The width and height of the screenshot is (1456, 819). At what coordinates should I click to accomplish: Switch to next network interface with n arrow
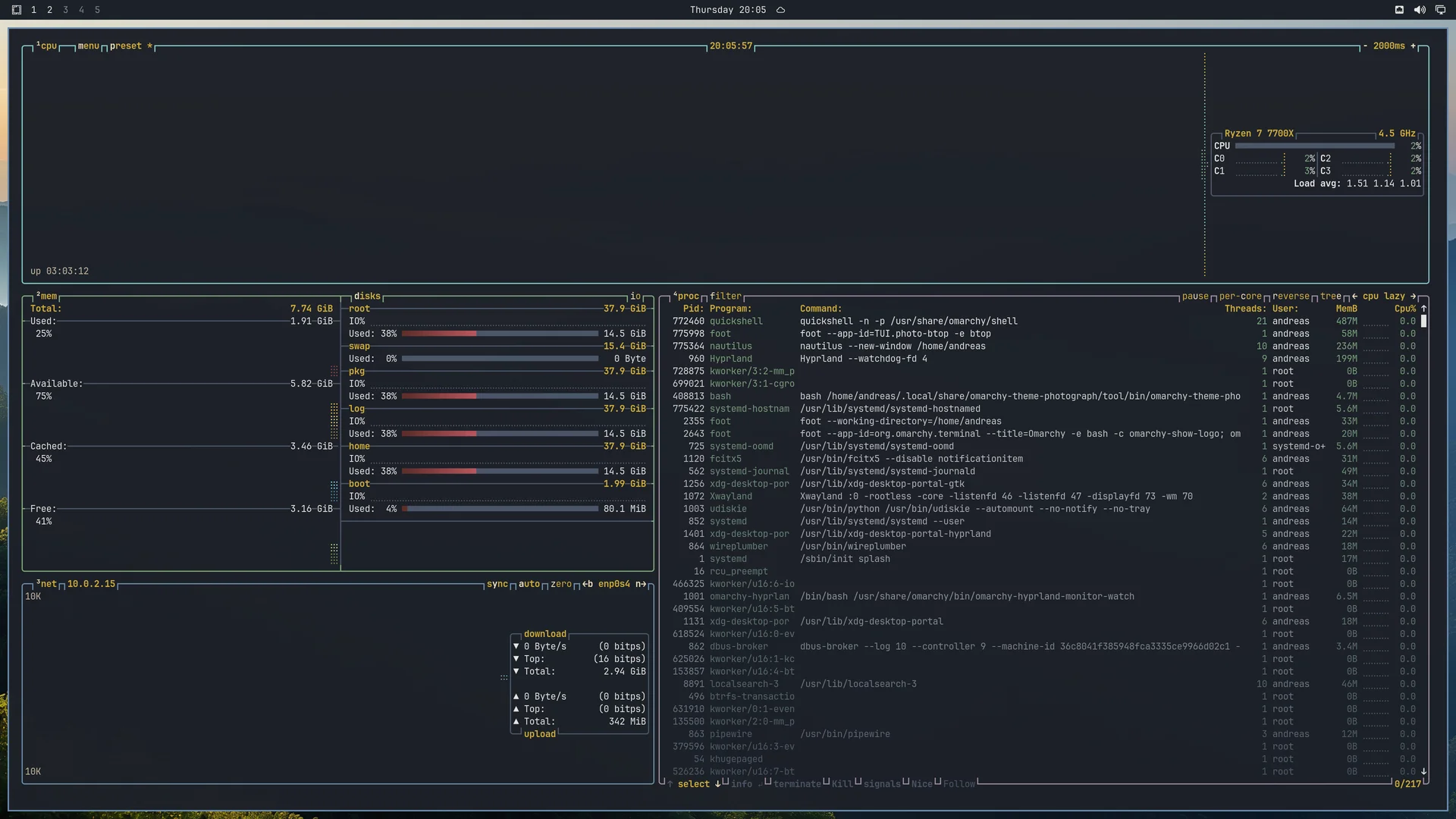click(x=641, y=584)
